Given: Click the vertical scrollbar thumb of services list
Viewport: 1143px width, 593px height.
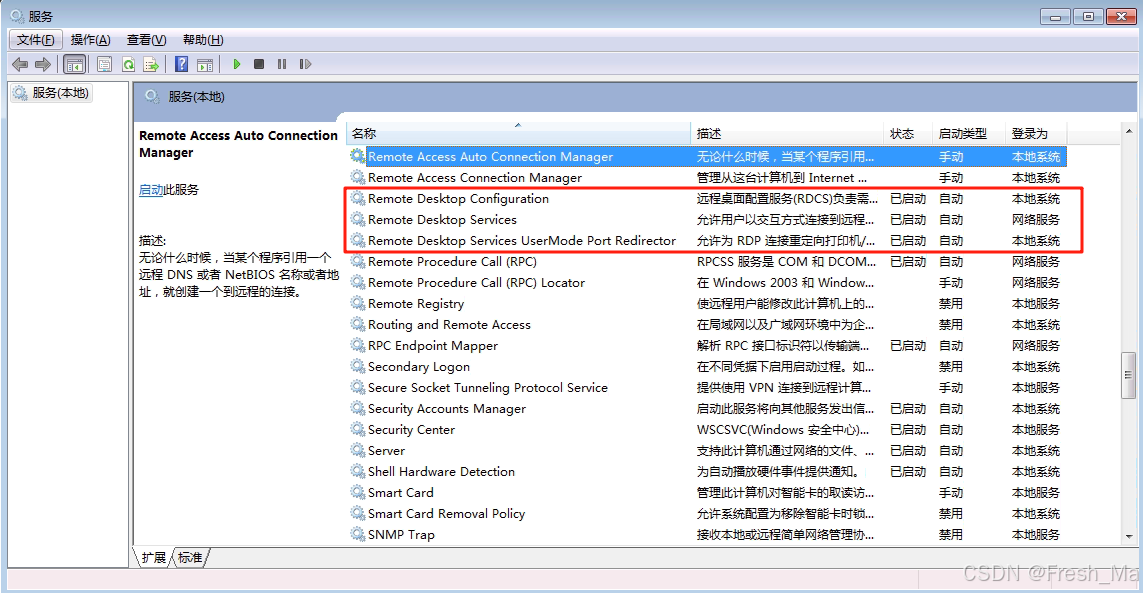Looking at the screenshot, I should (x=1128, y=376).
